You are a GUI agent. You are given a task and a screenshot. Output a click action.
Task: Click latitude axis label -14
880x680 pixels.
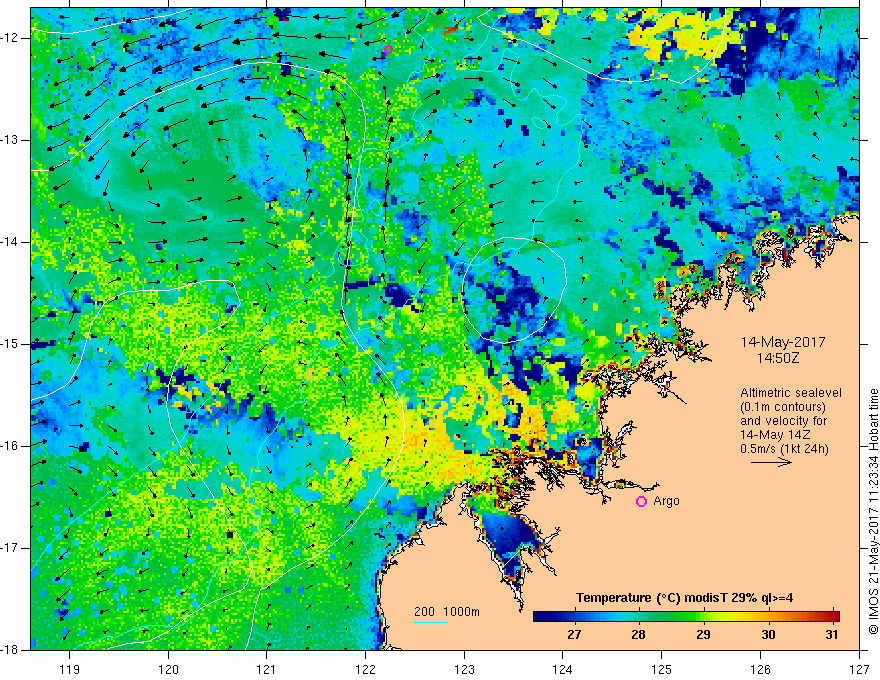(10, 242)
